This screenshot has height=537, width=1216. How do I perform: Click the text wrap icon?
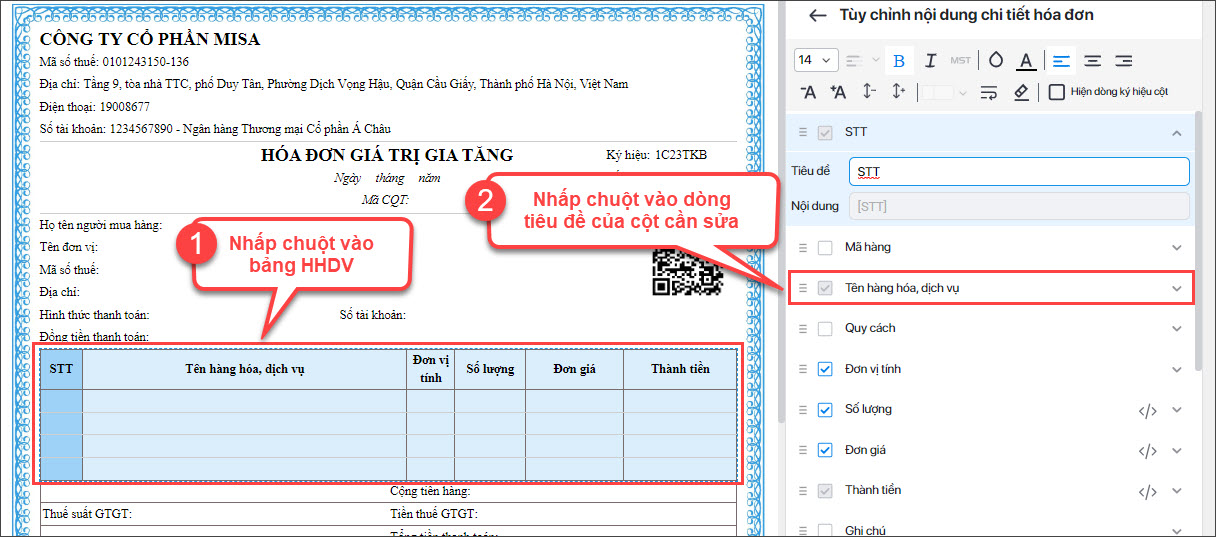[x=989, y=92]
